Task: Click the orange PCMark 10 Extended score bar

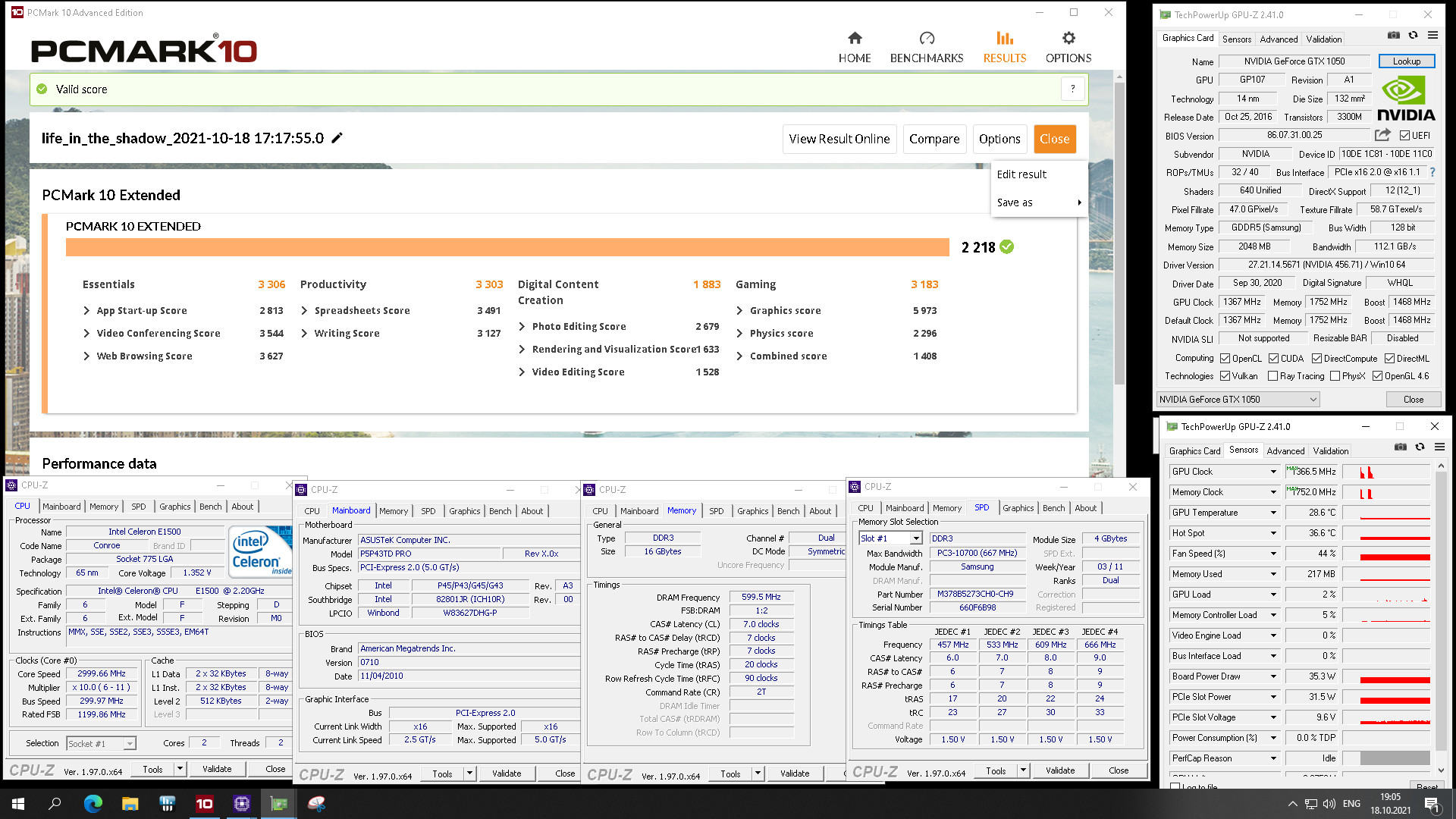Action: (507, 247)
